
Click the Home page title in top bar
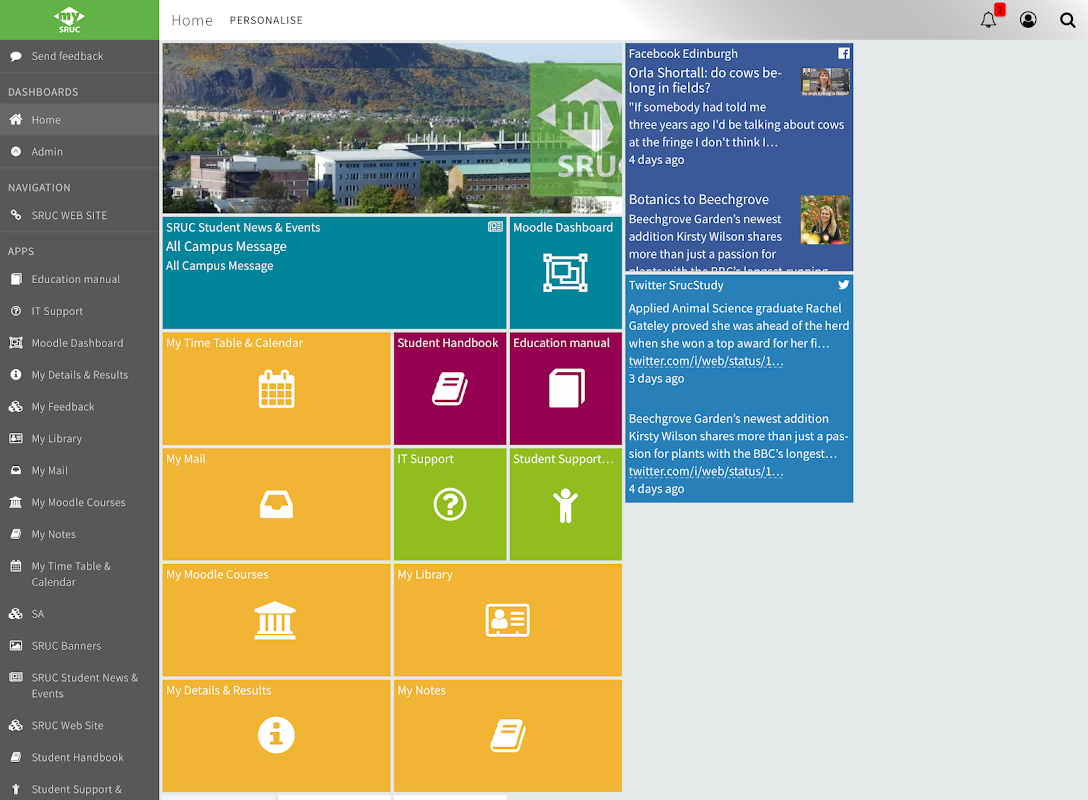[x=192, y=20]
